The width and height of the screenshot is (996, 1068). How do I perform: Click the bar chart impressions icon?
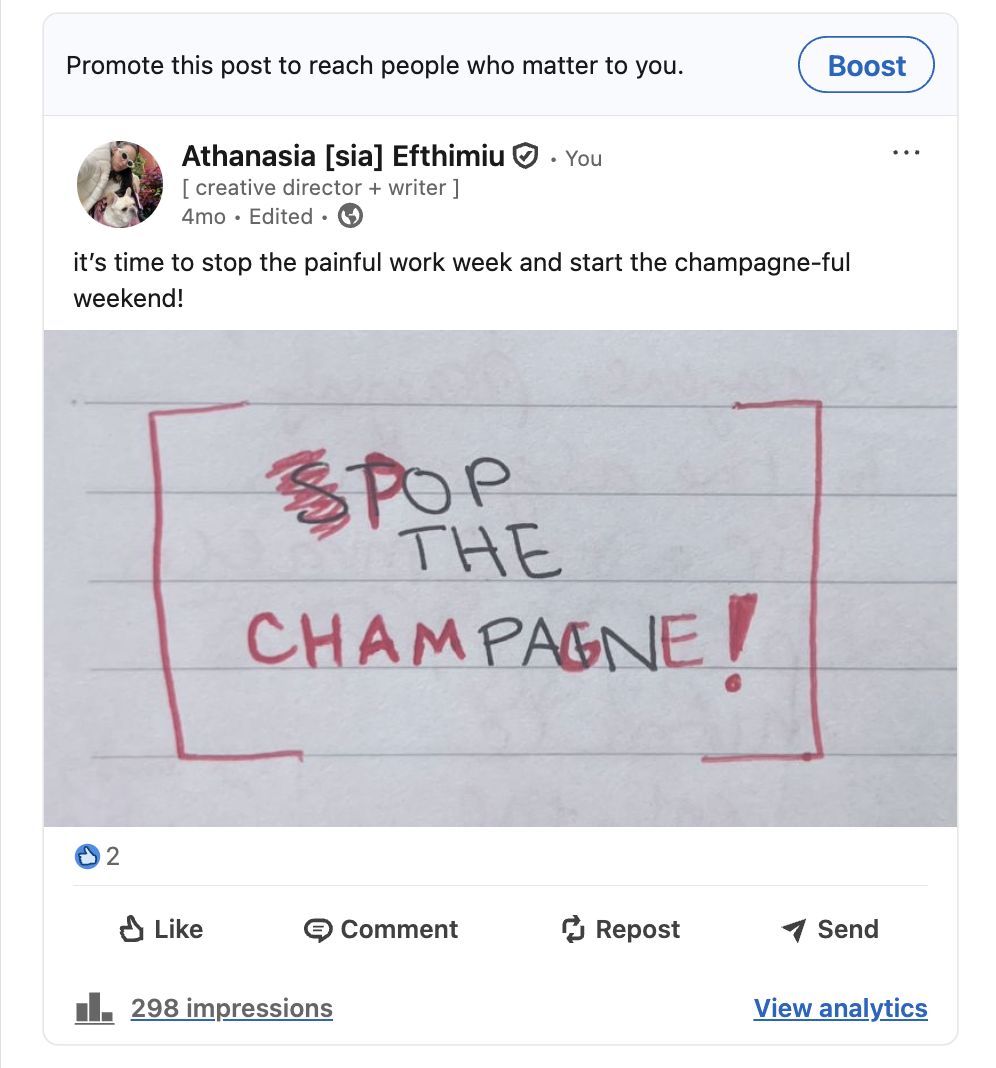(x=94, y=1007)
